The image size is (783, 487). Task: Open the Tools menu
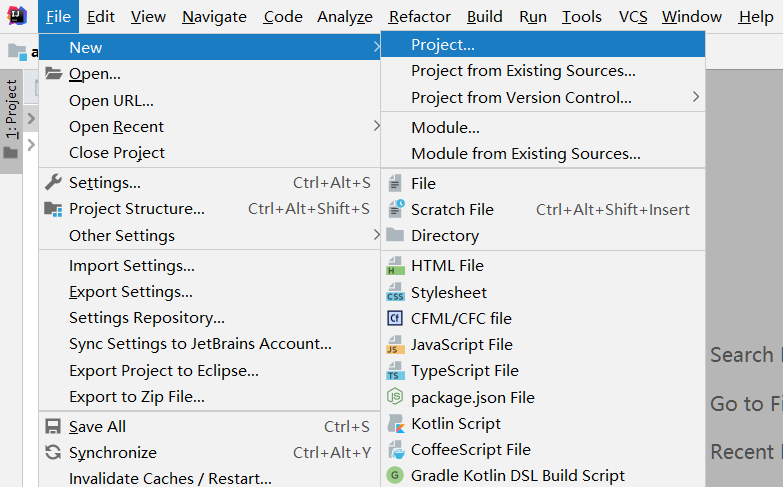pos(582,17)
